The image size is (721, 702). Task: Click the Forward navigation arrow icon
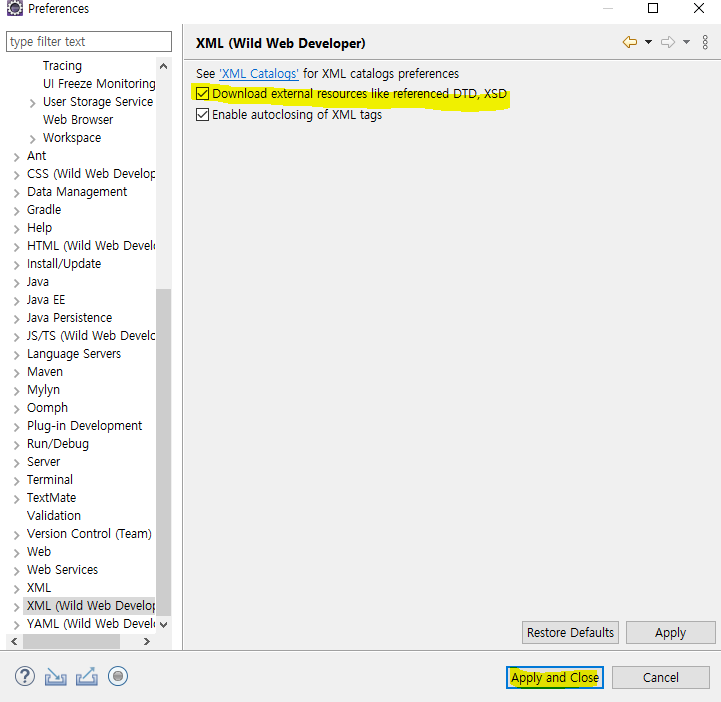coord(668,42)
